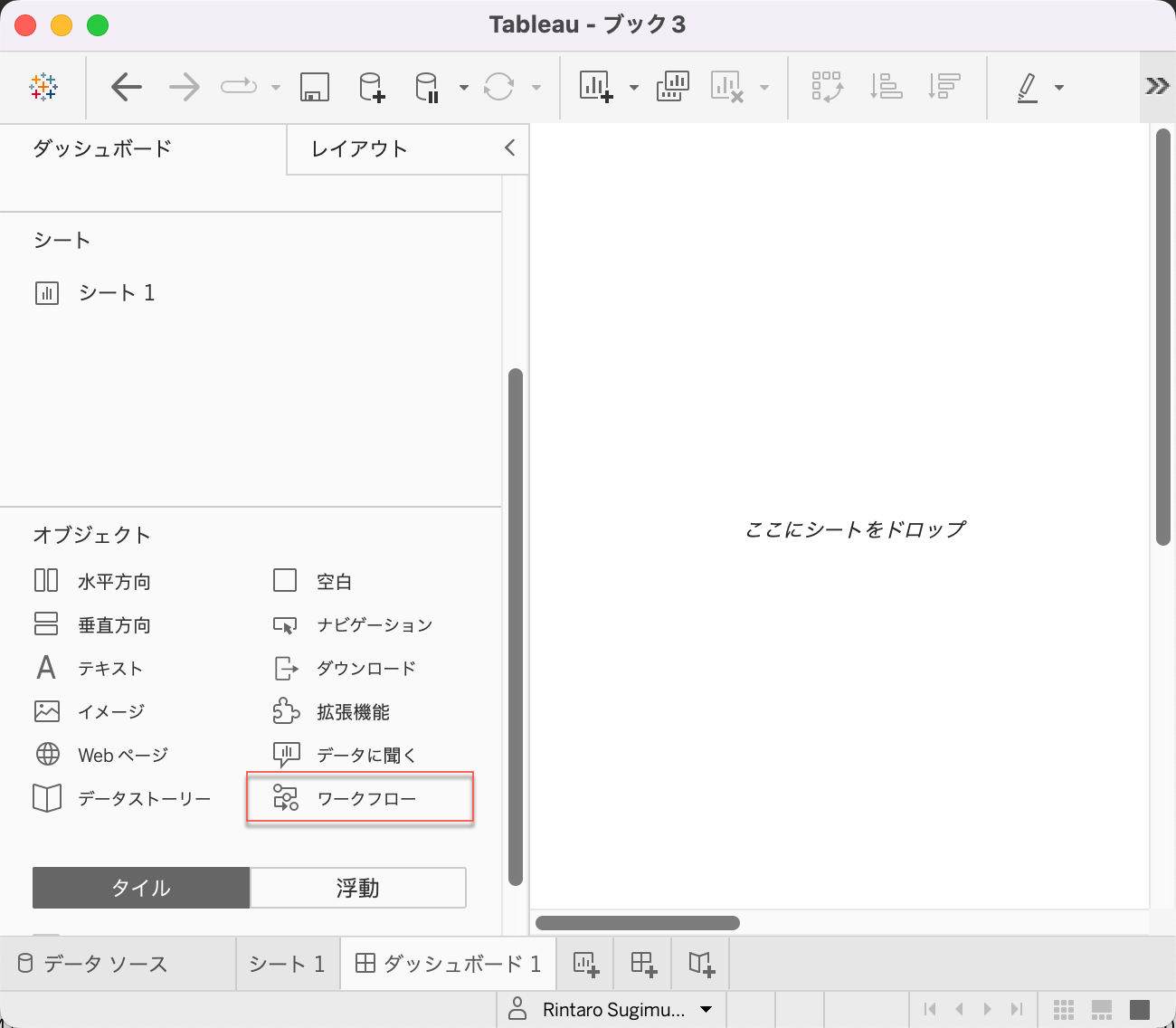Viewport: 1176px width, 1028px height.
Task: Switch to ダッシュボード 1 bottom tab
Action: [449, 964]
